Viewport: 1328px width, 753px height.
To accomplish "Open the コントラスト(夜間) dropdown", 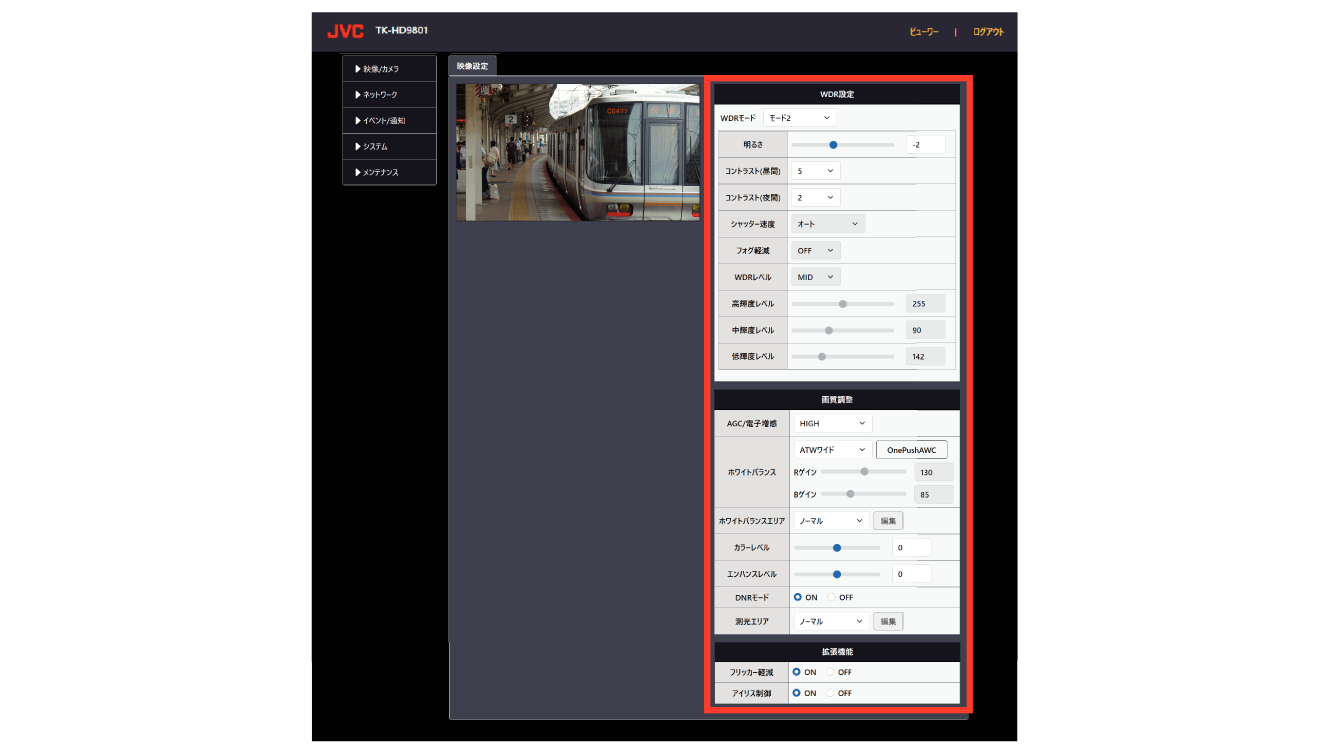I will tap(816, 198).
